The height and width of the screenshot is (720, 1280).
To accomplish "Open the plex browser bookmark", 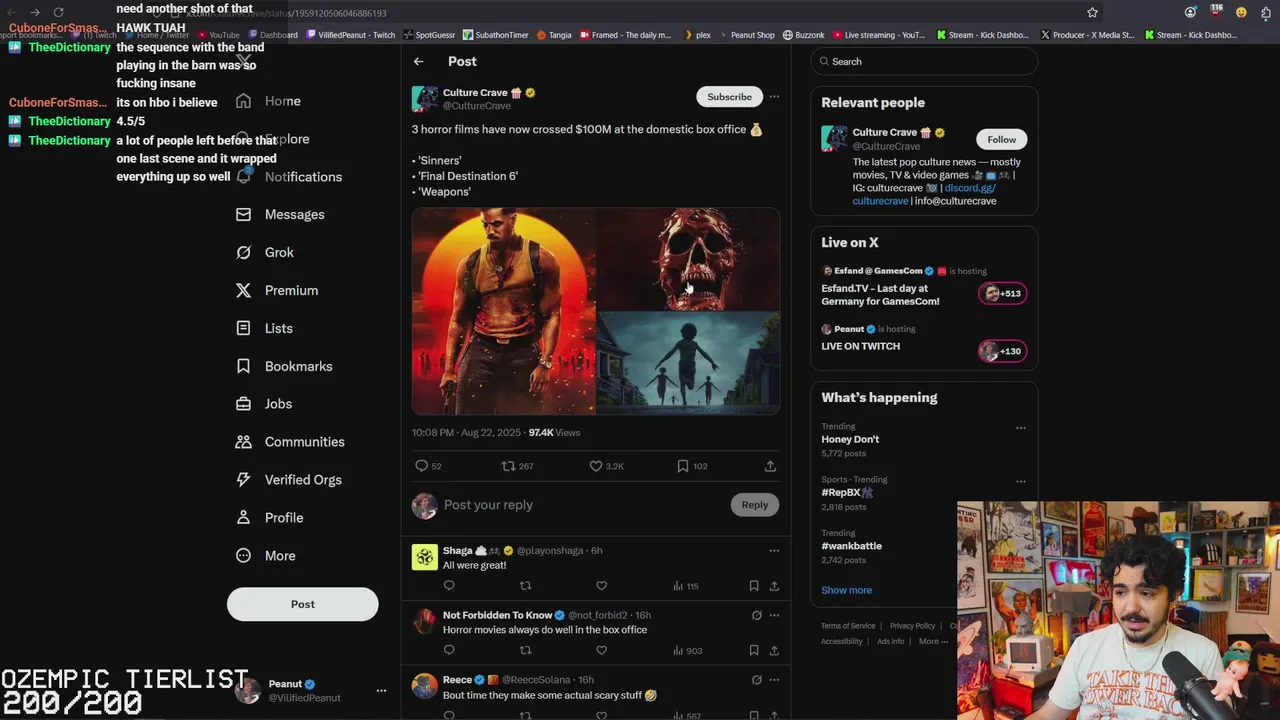I will click(697, 35).
